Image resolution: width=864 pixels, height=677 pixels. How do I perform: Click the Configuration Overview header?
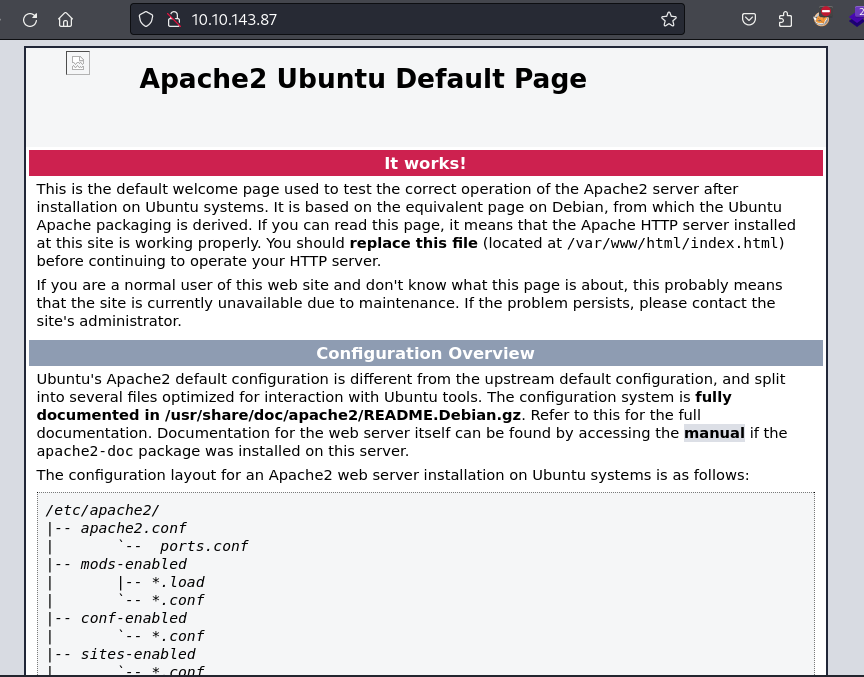coord(425,353)
